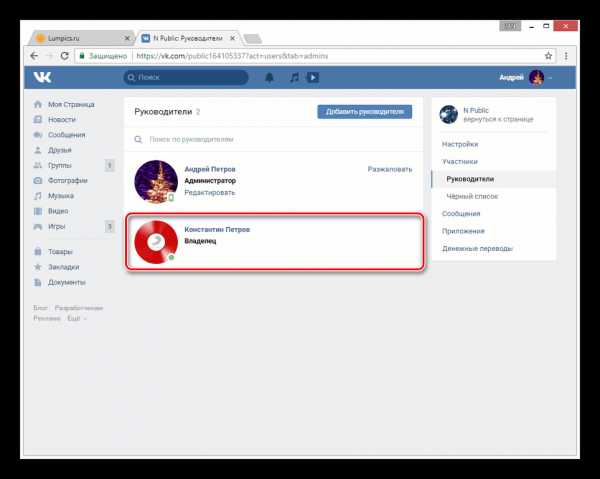
Task: Bookmark page with the star icon
Action: click(x=548, y=56)
